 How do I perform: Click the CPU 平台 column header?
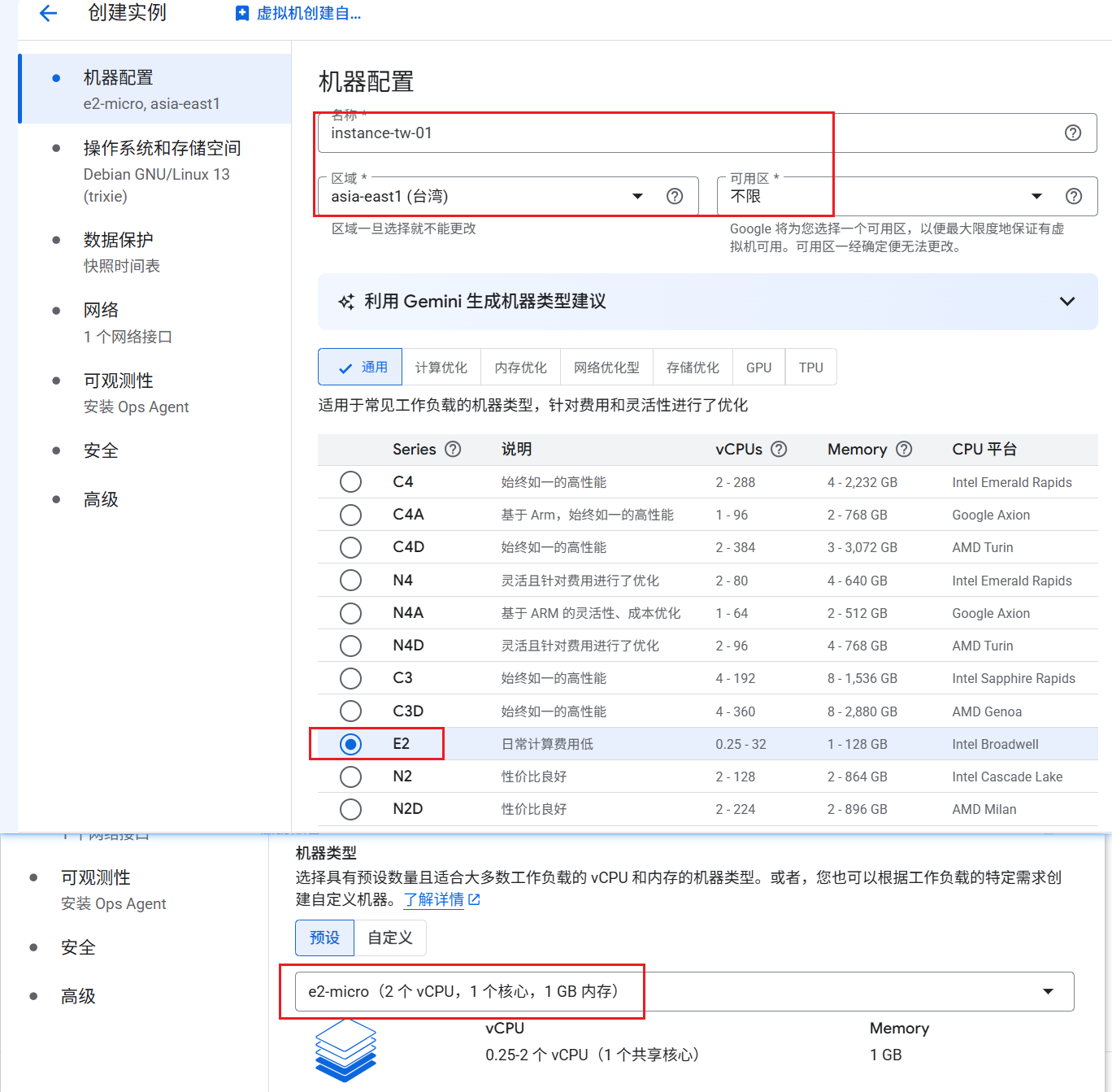(x=984, y=449)
